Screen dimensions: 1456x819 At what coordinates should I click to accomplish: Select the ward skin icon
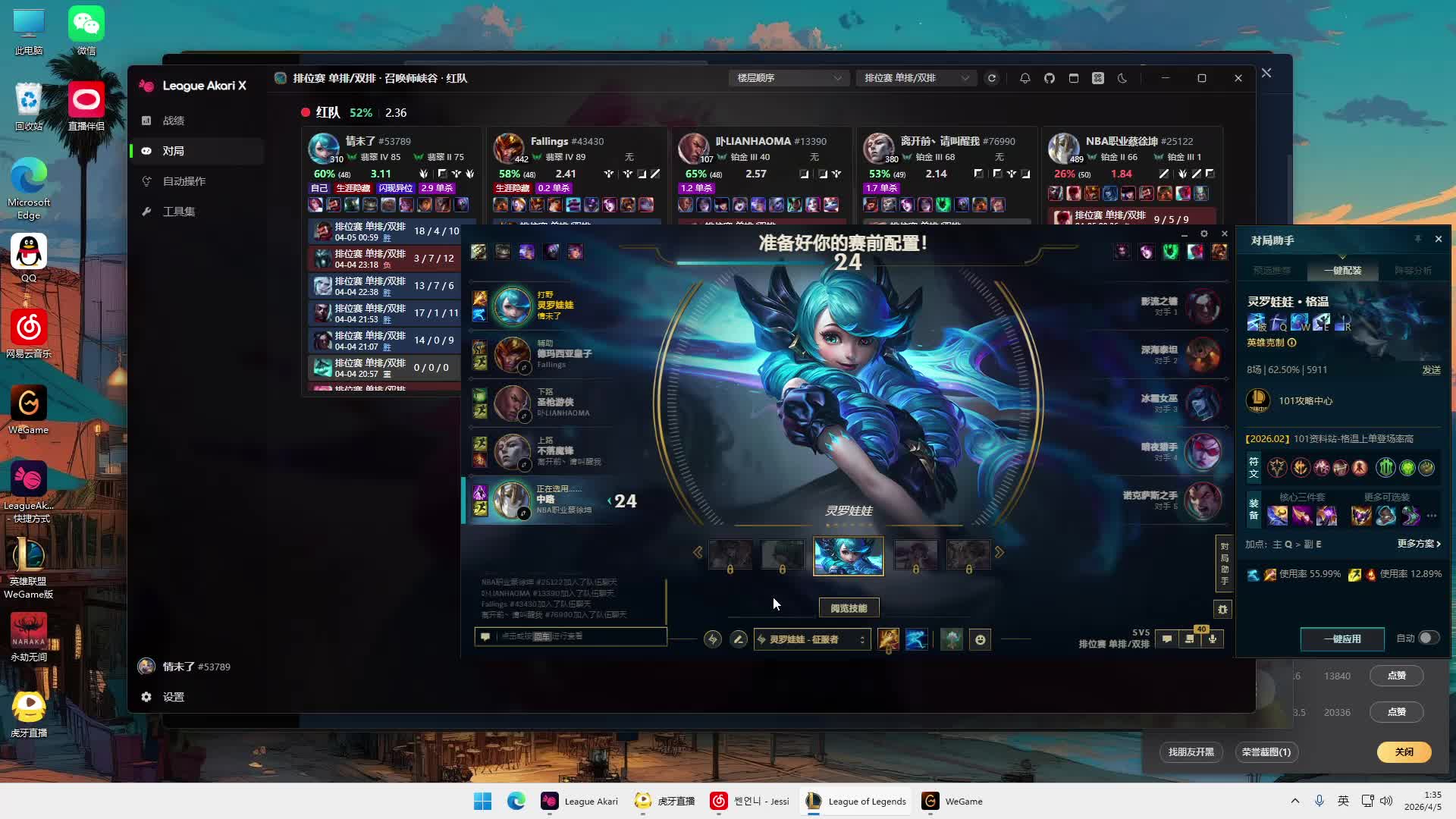coord(952,639)
